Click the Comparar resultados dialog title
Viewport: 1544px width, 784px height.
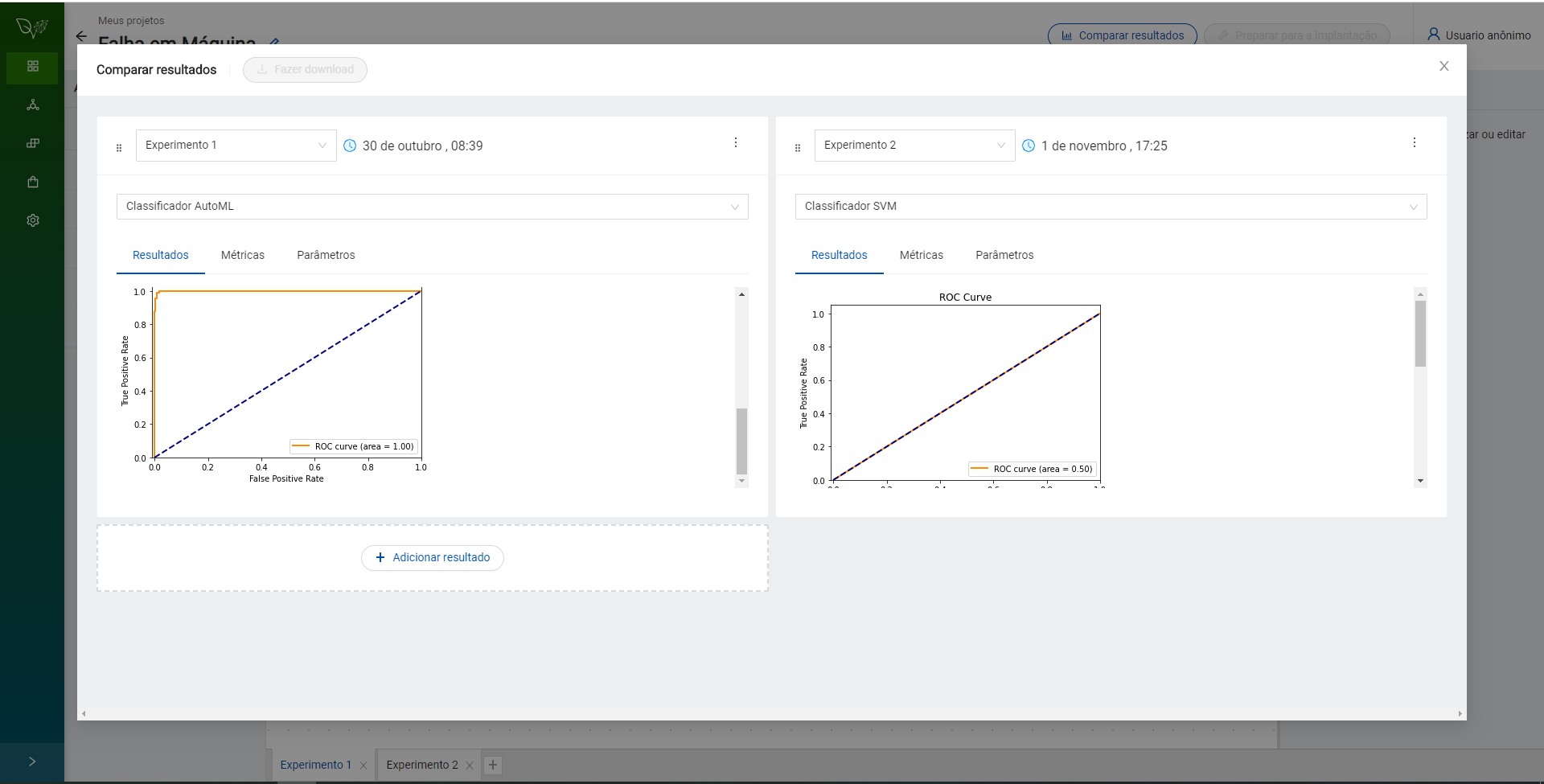tap(156, 70)
